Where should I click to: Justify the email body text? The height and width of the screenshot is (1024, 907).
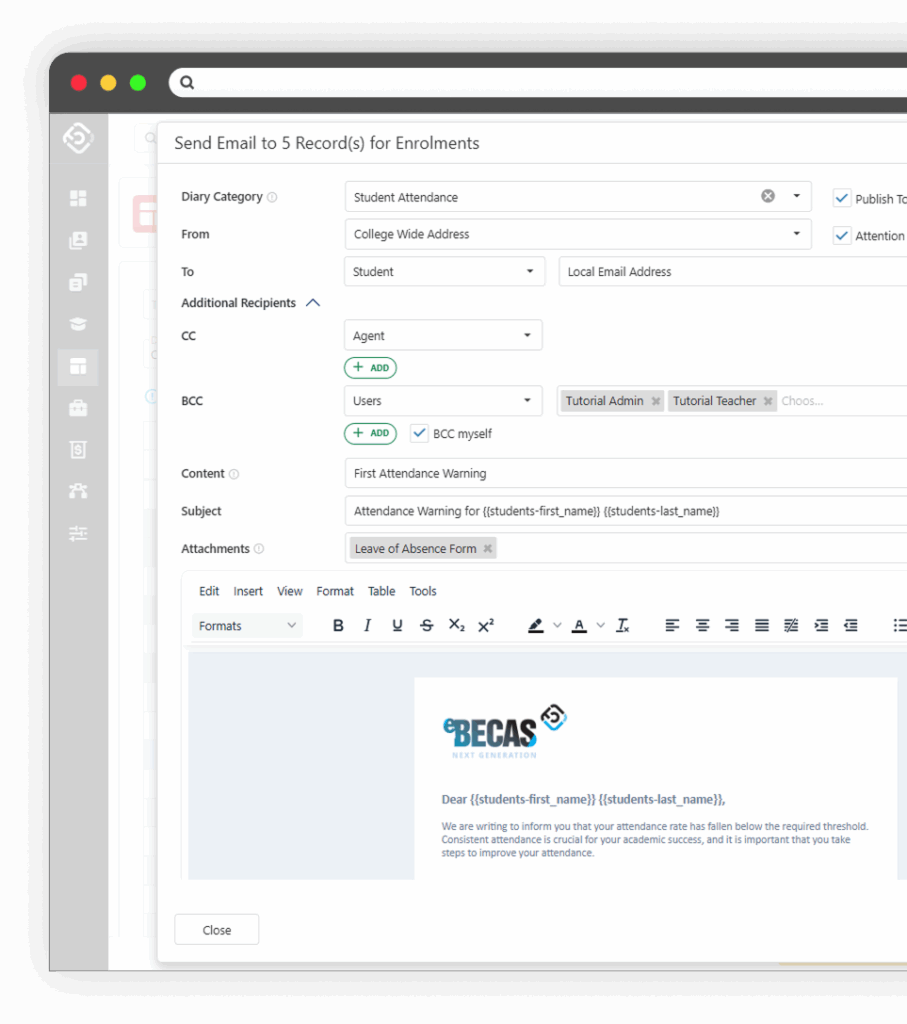pos(761,626)
